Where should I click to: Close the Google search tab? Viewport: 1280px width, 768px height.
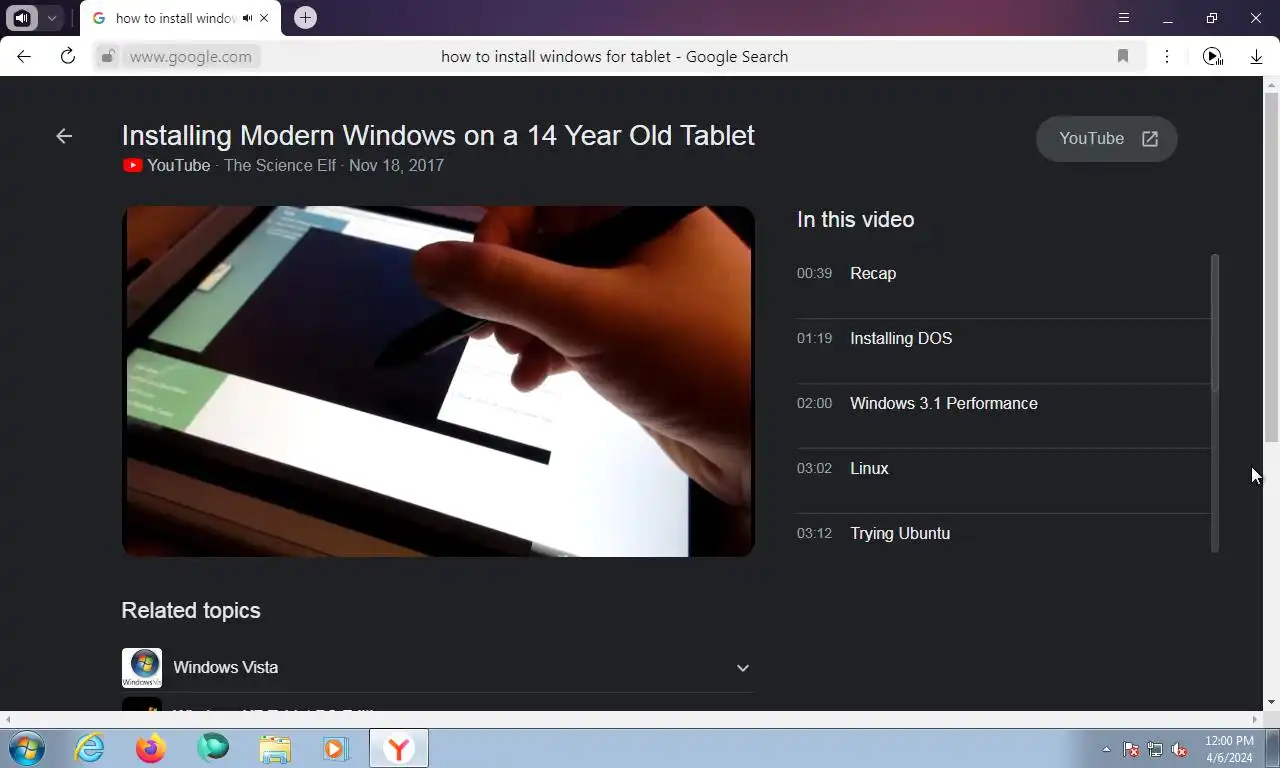coord(264,18)
